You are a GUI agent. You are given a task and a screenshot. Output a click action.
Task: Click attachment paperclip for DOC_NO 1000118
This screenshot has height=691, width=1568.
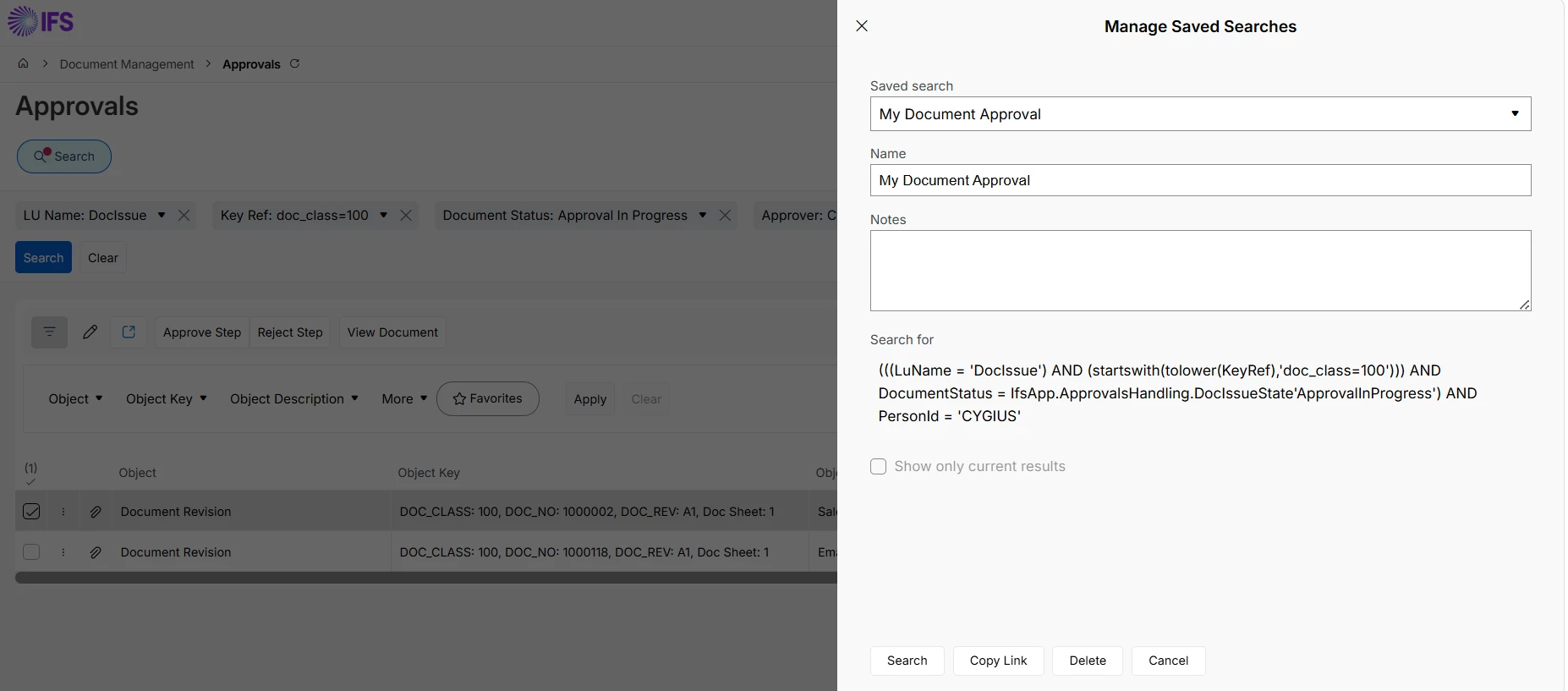pyautogui.click(x=96, y=552)
